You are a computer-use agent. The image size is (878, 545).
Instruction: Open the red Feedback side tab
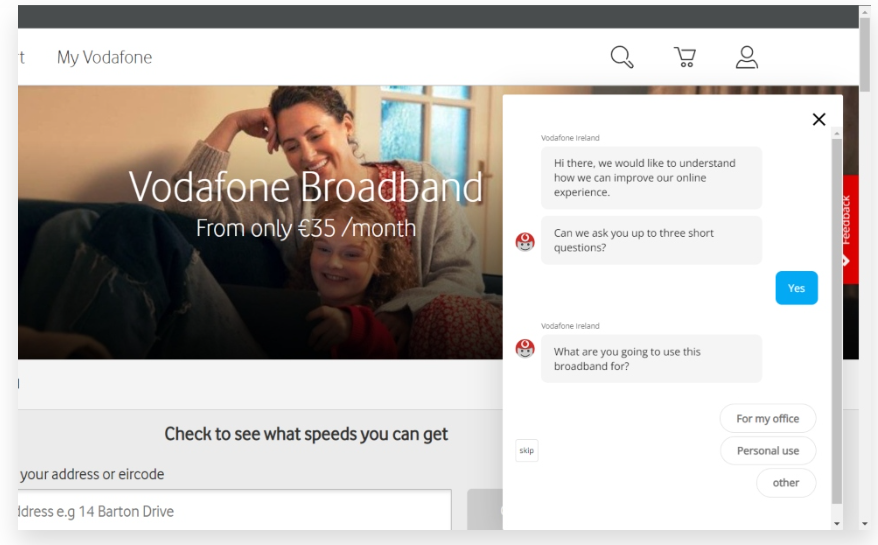(x=850, y=230)
